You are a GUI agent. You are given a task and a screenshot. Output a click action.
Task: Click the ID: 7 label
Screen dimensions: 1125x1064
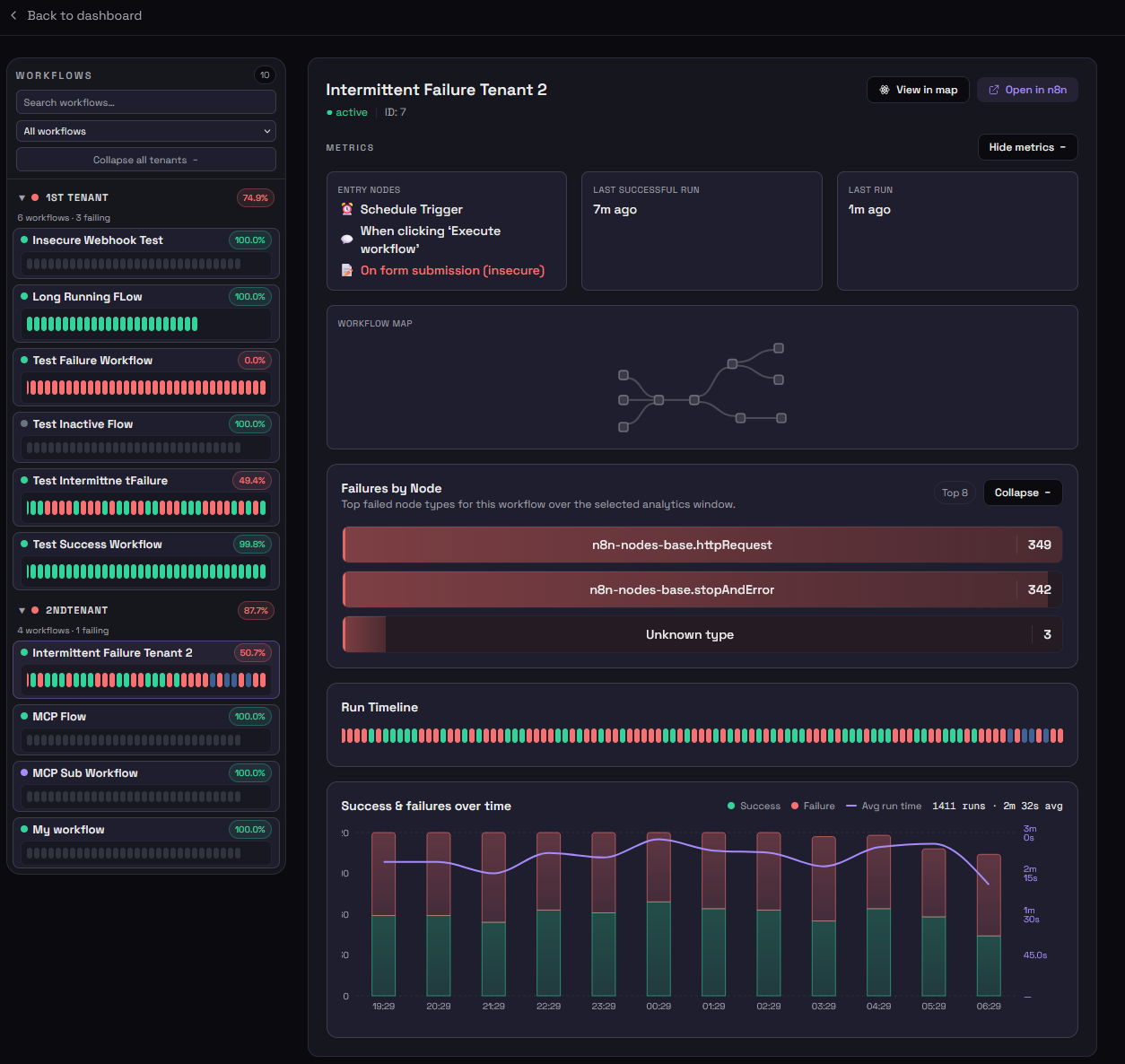pyautogui.click(x=396, y=112)
